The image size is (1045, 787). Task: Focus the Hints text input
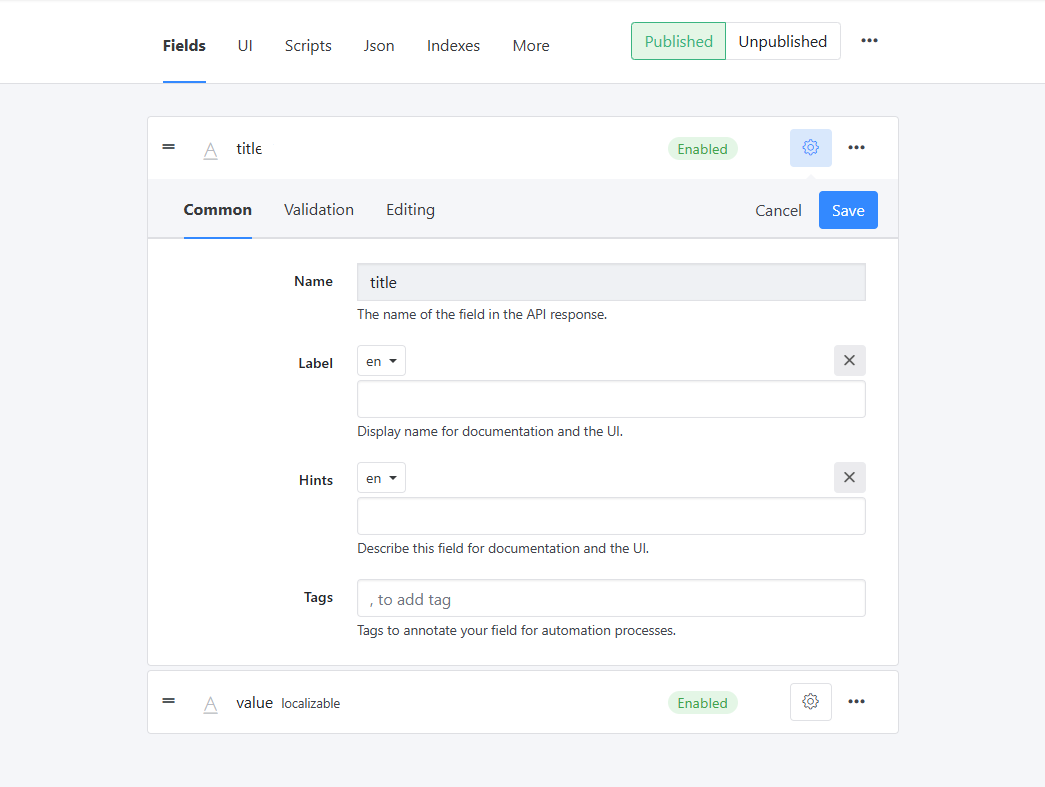(611, 516)
